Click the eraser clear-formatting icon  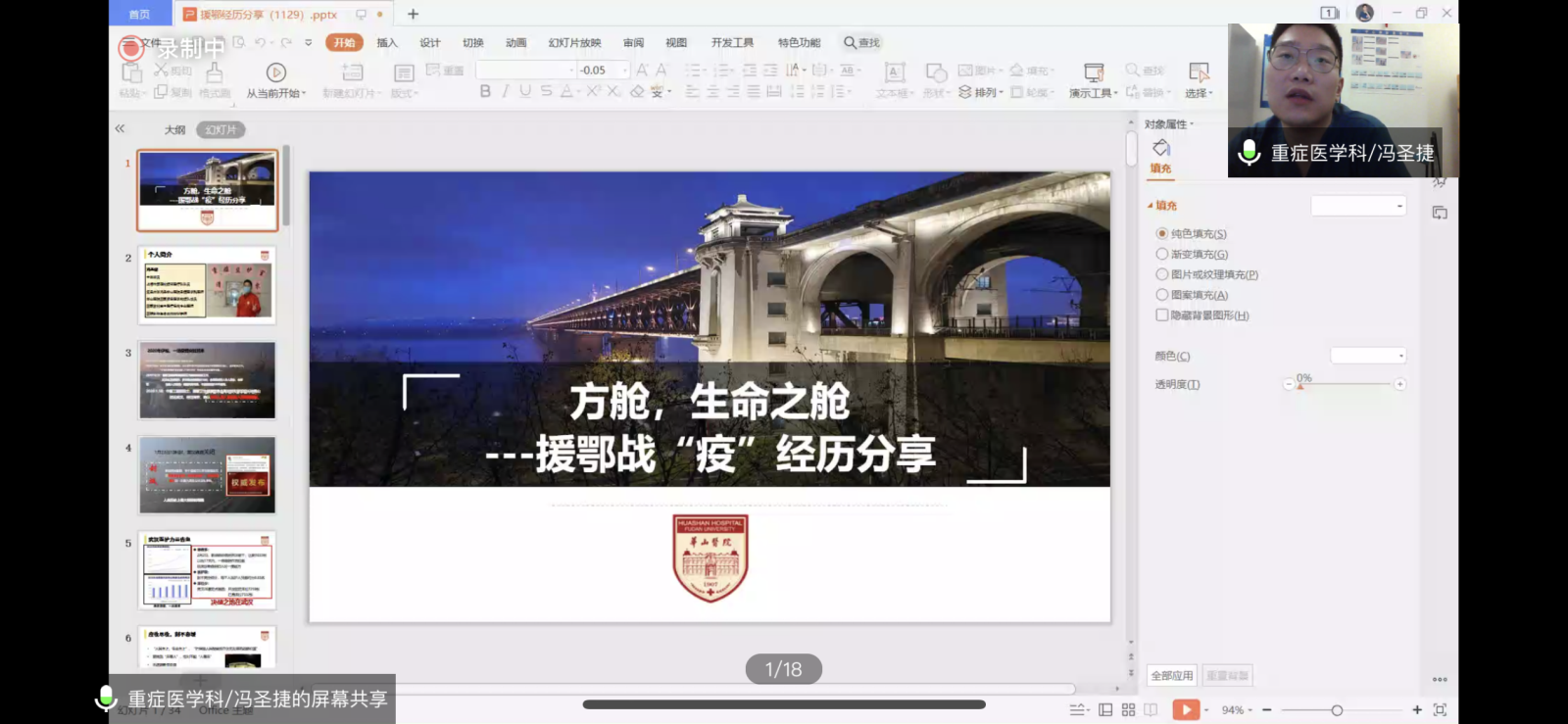coord(637,91)
